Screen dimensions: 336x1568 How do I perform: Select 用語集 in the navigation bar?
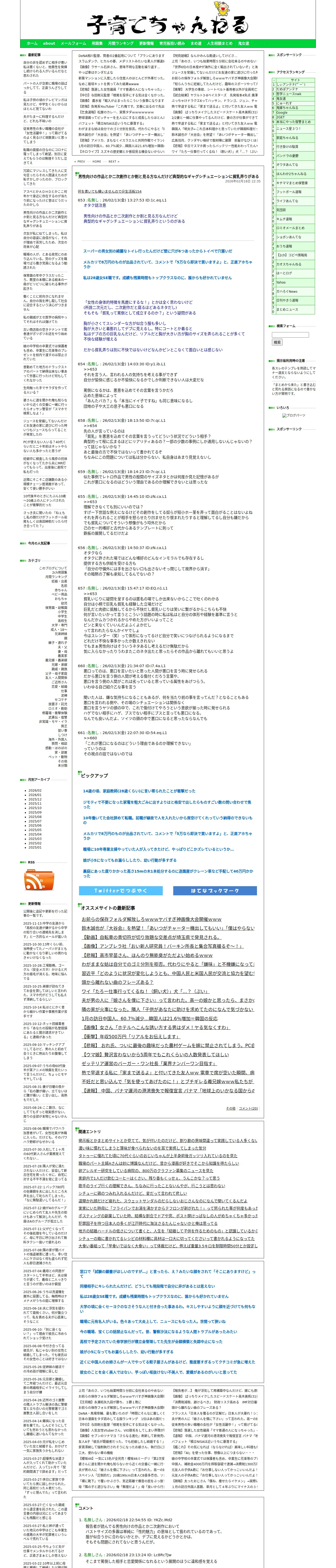(97, 44)
